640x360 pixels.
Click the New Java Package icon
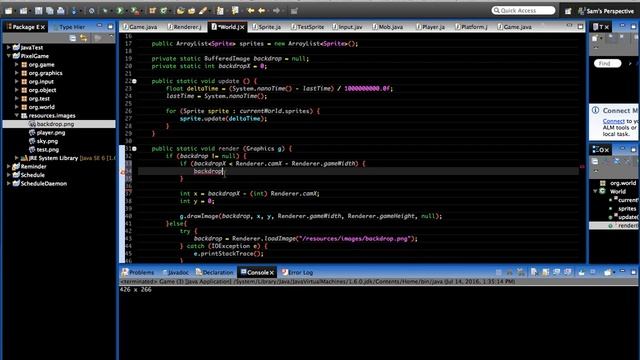152,11
